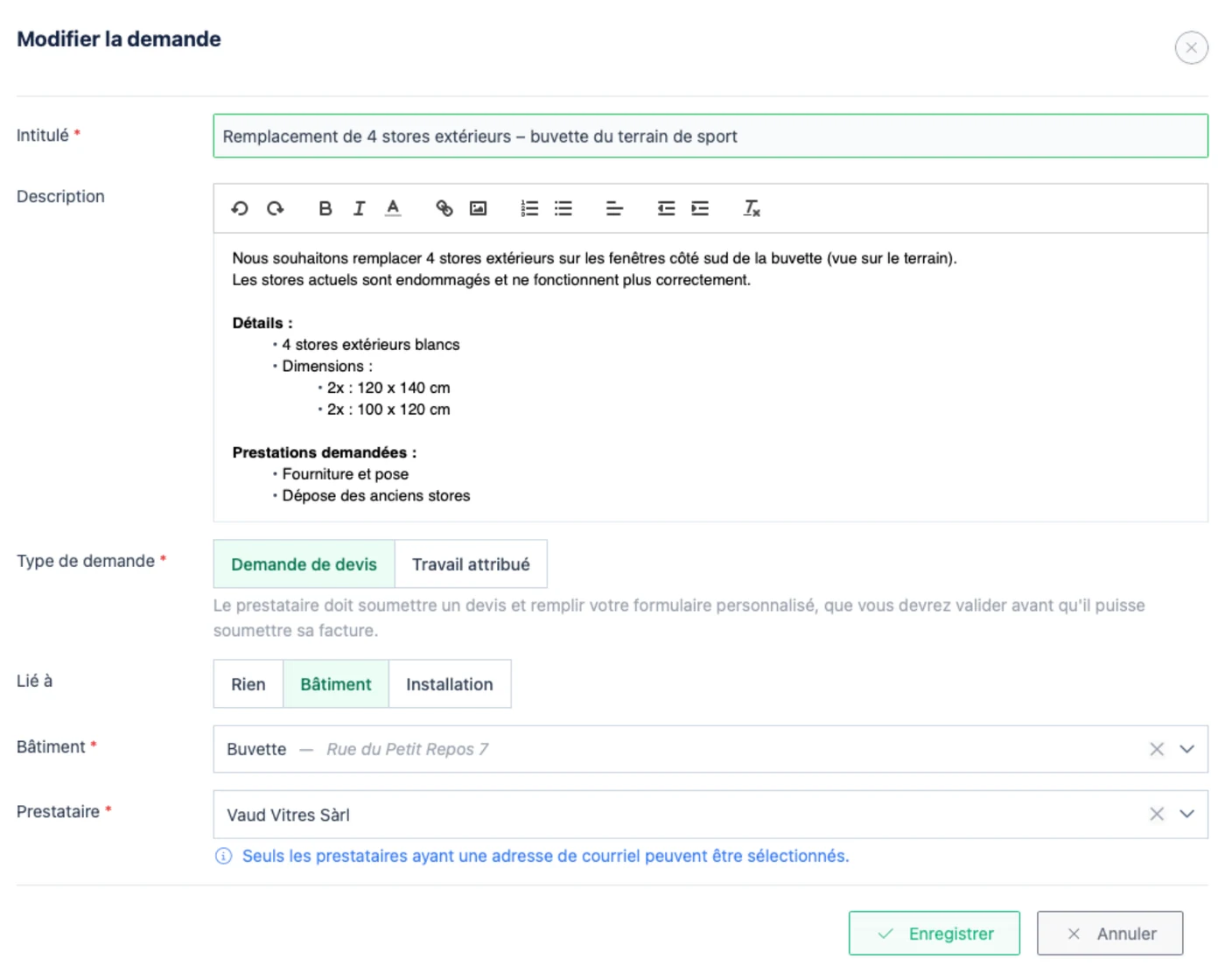Expand the Bâtiment dropdown chevron
The height and width of the screenshot is (980, 1225).
pos(1187,749)
